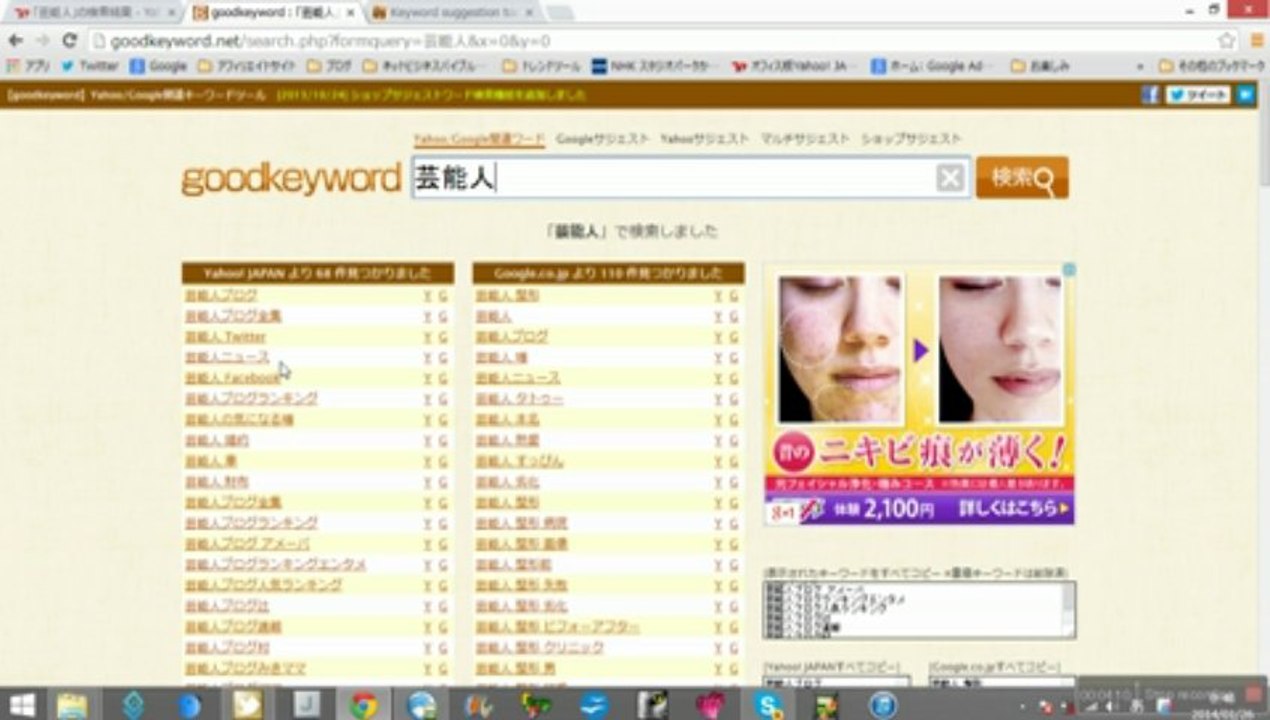Open Skype from the taskbar

pyautogui.click(x=769, y=705)
